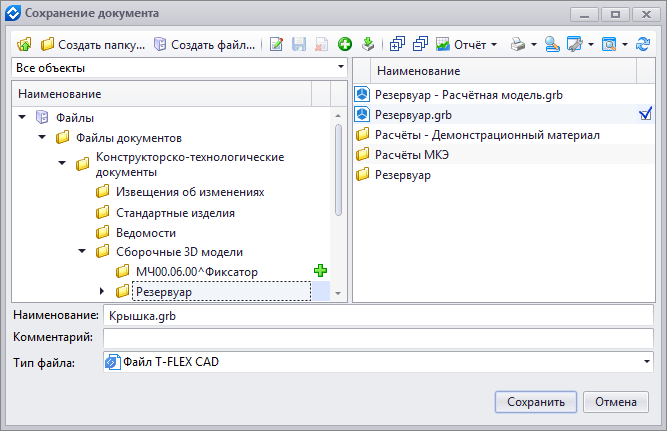Collapse Конструкторско-технологические документы node
Image resolution: width=667 pixels, height=431 pixels.
62,163
